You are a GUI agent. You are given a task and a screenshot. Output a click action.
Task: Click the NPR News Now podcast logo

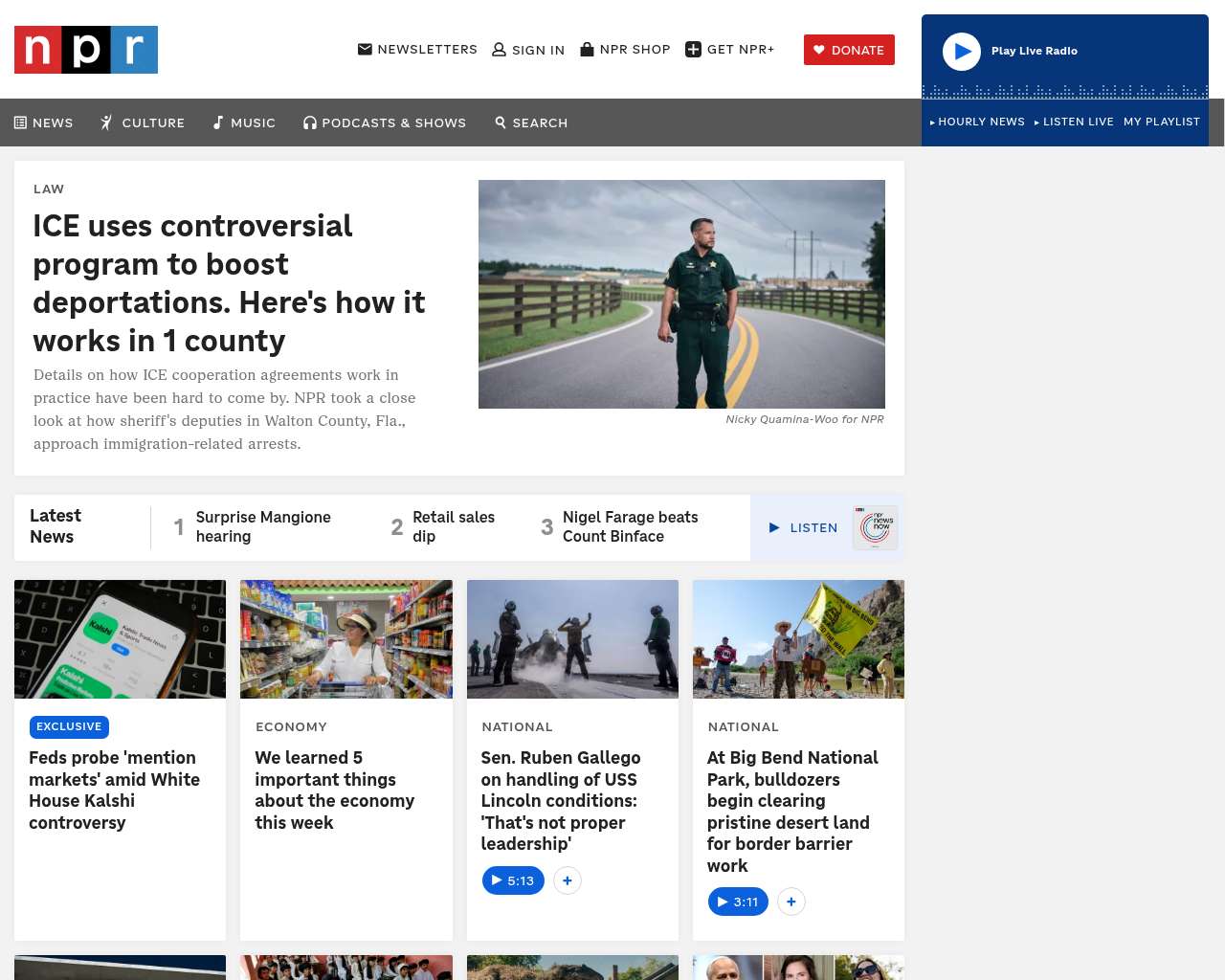[876, 527]
